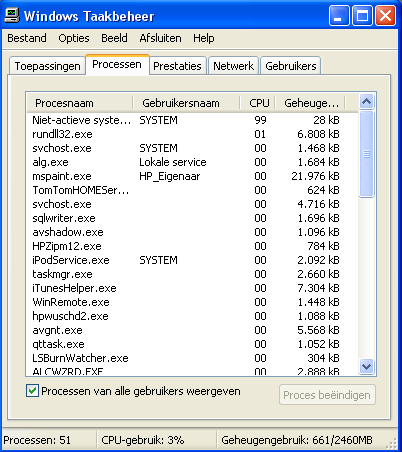This screenshot has width=402, height=452.
Task: Click the 21.976 kB memory value
Action: pos(315,176)
